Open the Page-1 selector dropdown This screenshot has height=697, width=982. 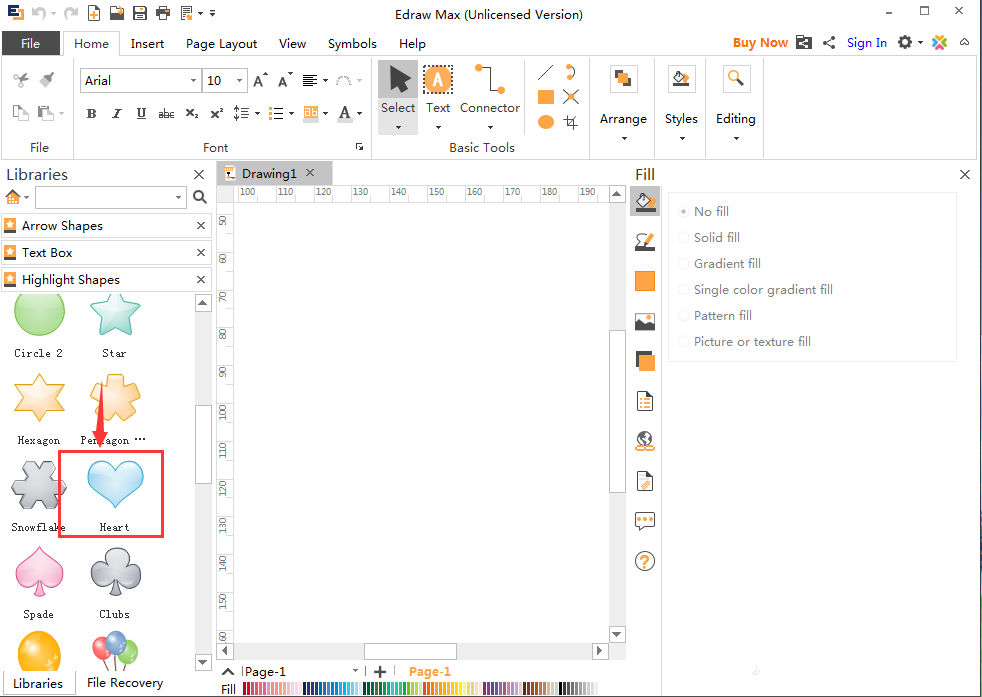click(355, 671)
